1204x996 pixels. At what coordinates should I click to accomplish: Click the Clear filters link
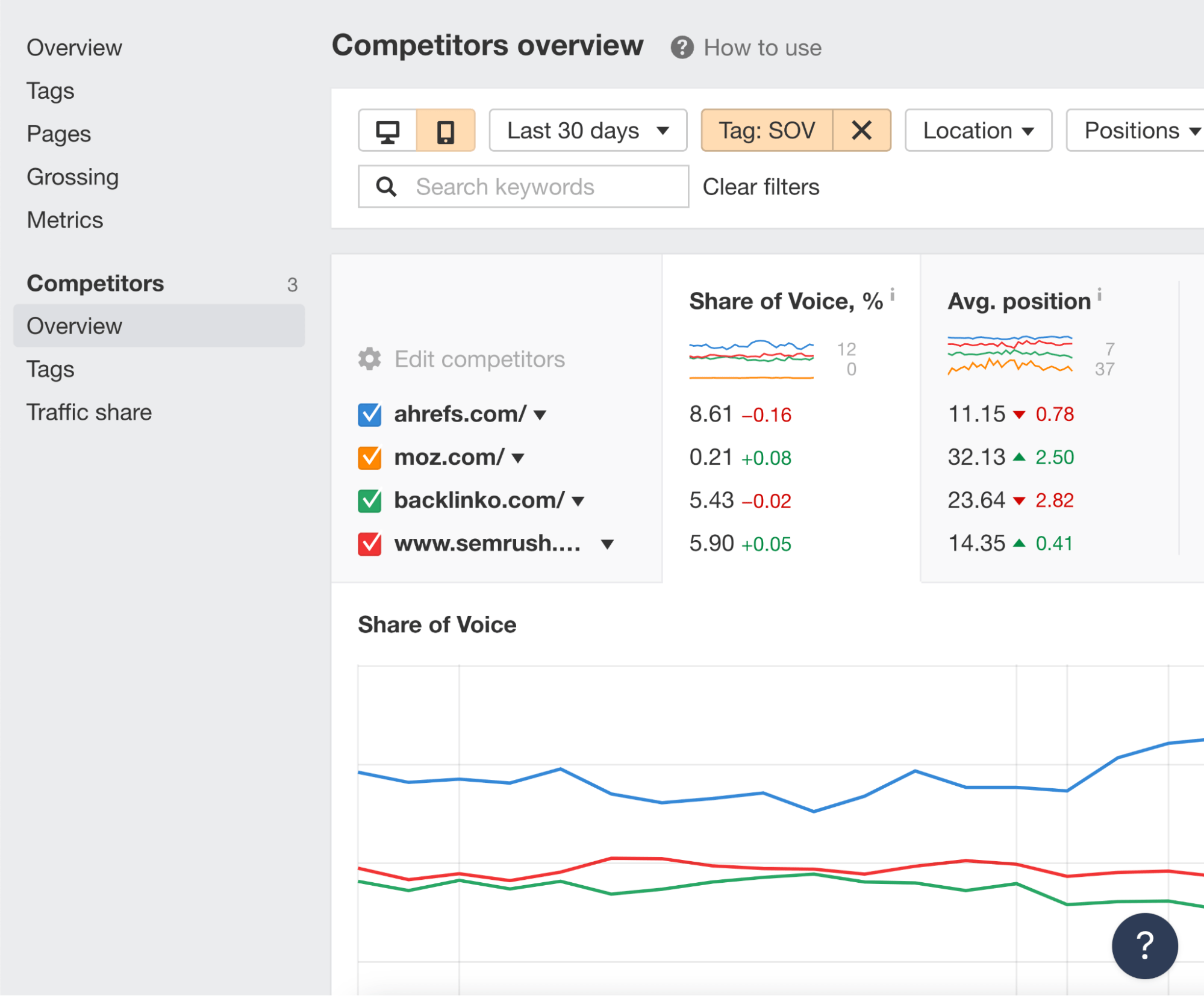pyautogui.click(x=761, y=187)
